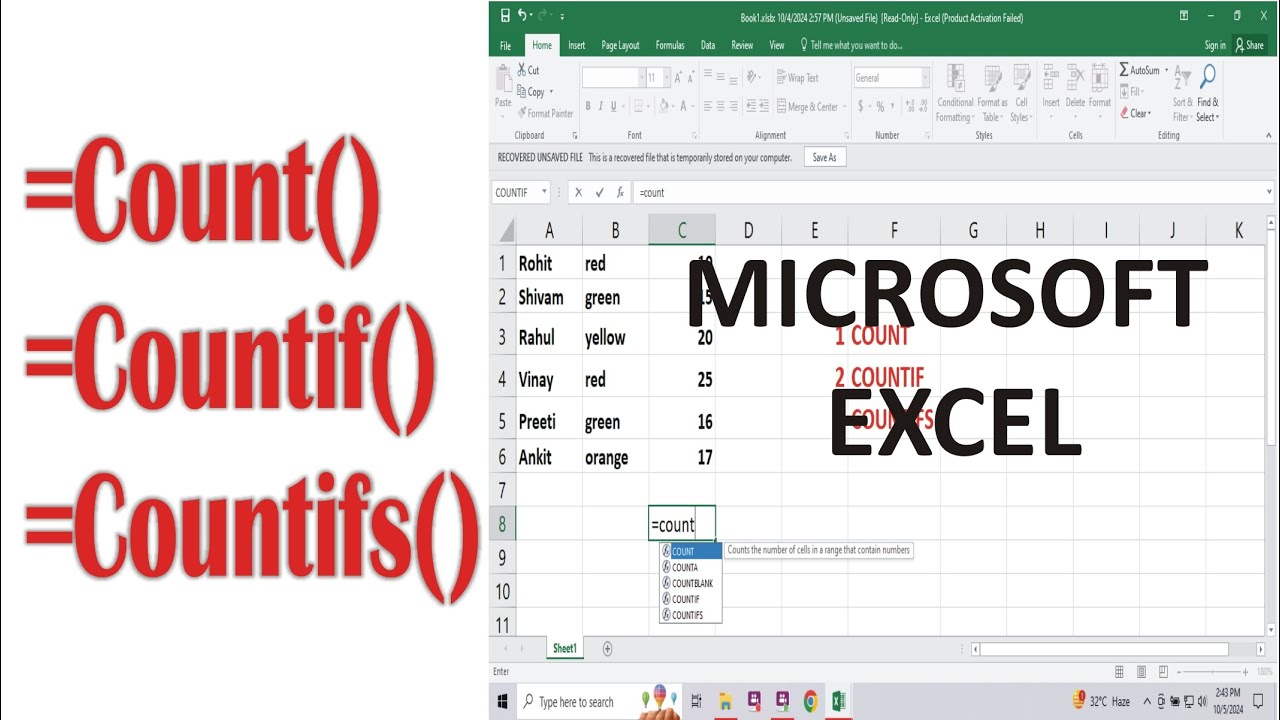Click the Format Painter brush
The width and height of the screenshot is (1280, 720).
click(521, 113)
